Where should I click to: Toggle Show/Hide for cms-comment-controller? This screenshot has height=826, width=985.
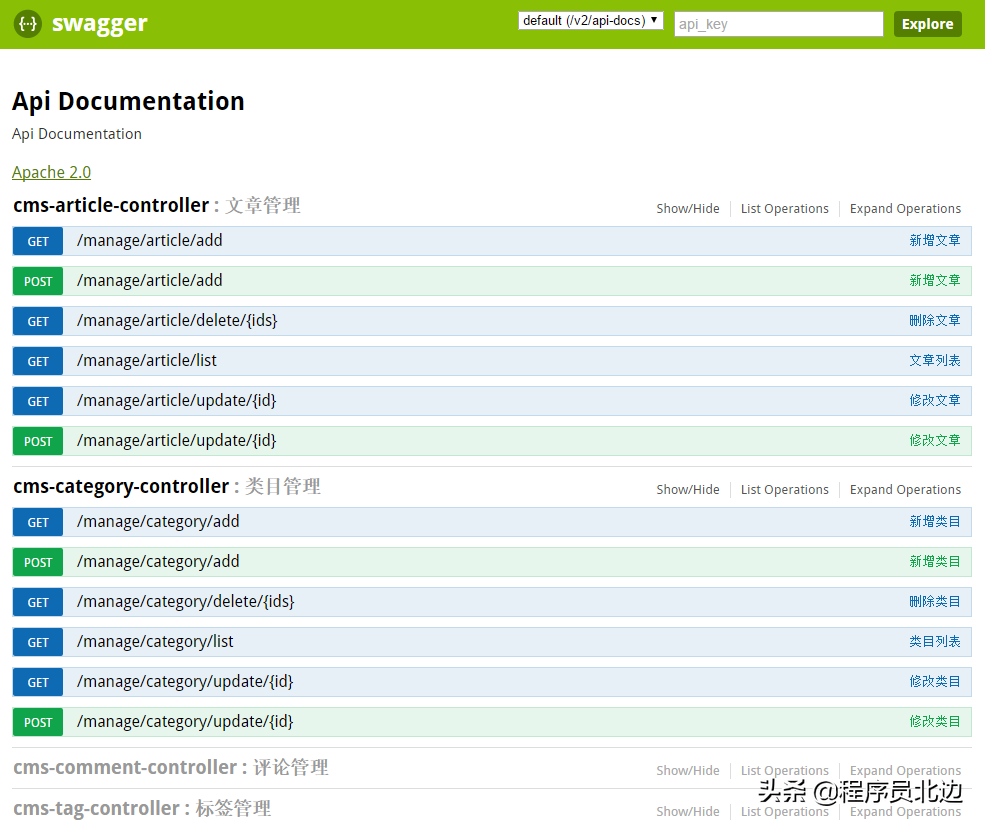pyautogui.click(x=687, y=770)
